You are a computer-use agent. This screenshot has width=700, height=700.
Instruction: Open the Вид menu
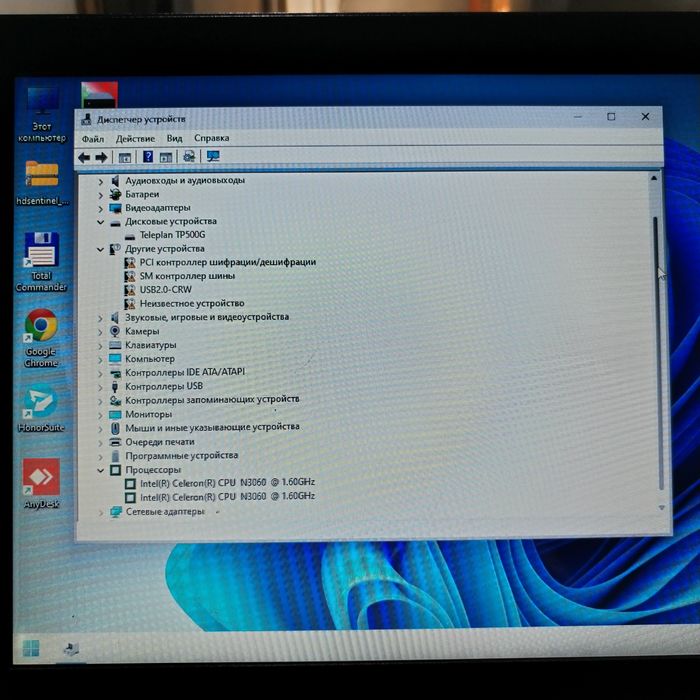tap(175, 138)
